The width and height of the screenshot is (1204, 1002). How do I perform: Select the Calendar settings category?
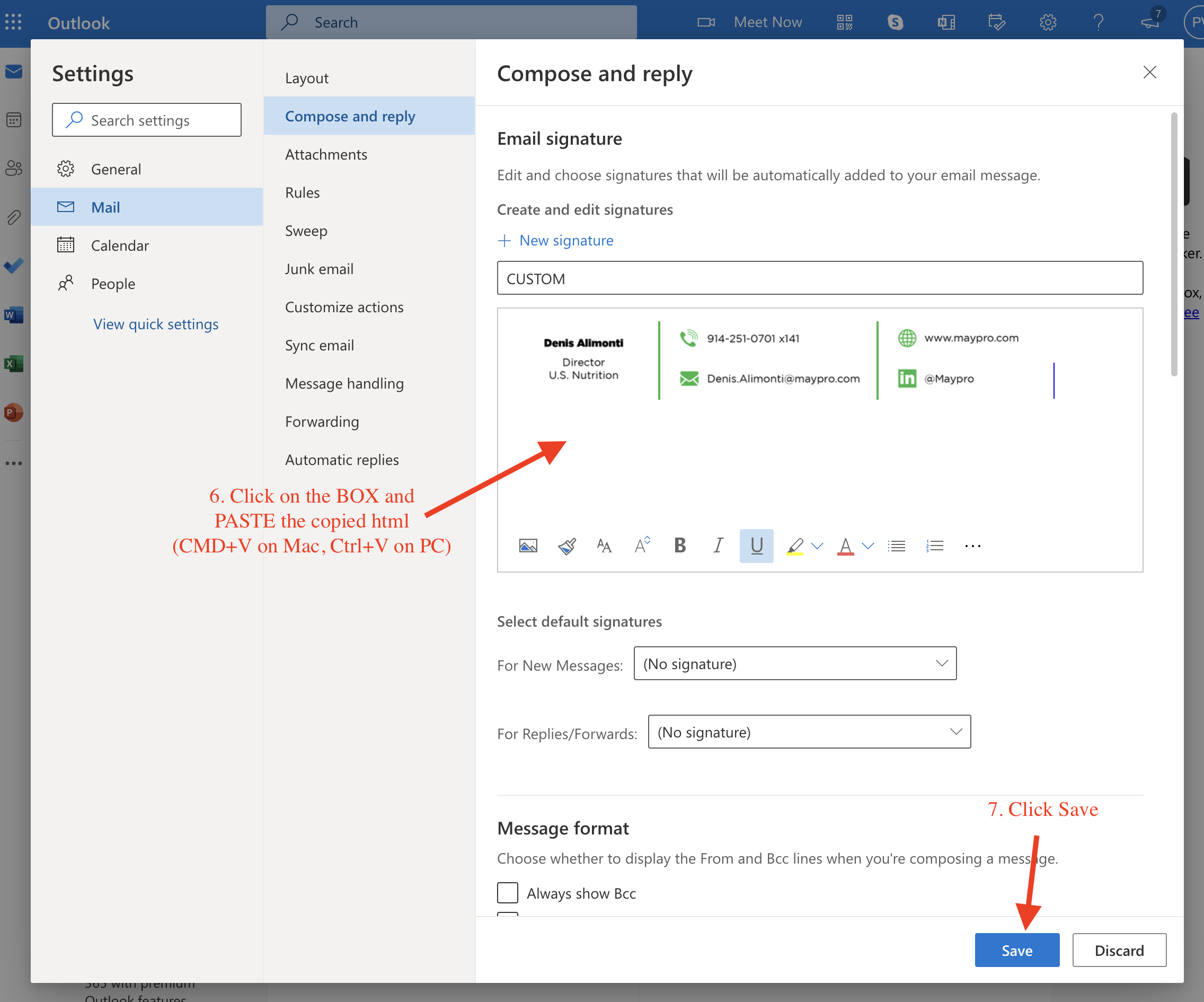pyautogui.click(x=120, y=245)
